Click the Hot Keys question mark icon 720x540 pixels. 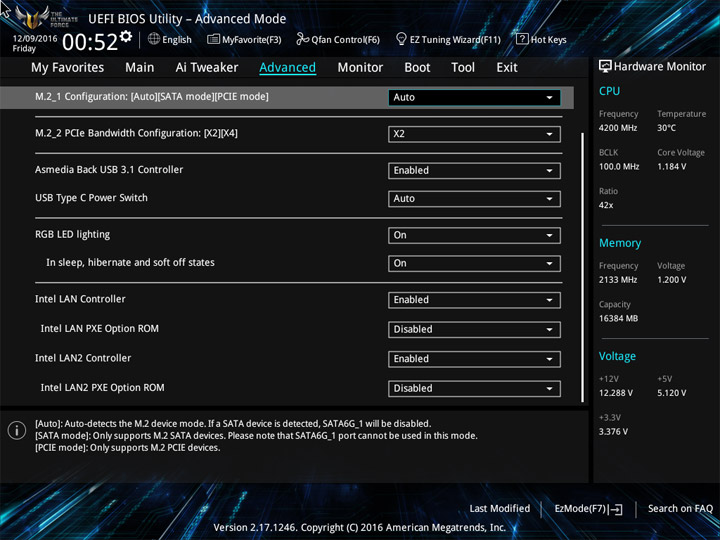522,39
